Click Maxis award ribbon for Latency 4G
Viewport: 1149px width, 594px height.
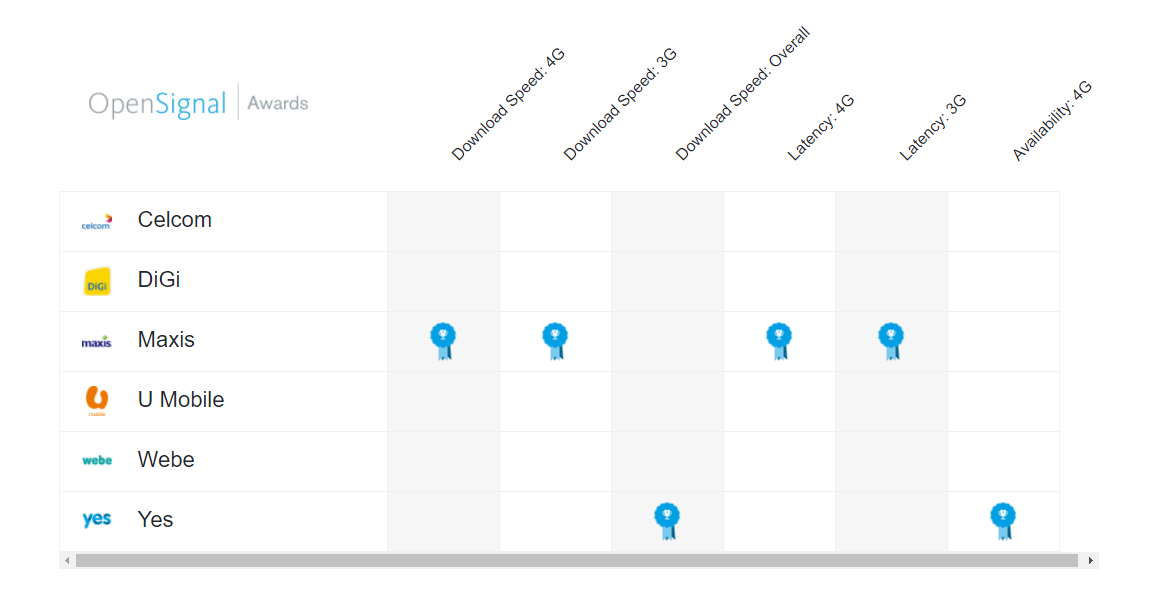(779, 341)
